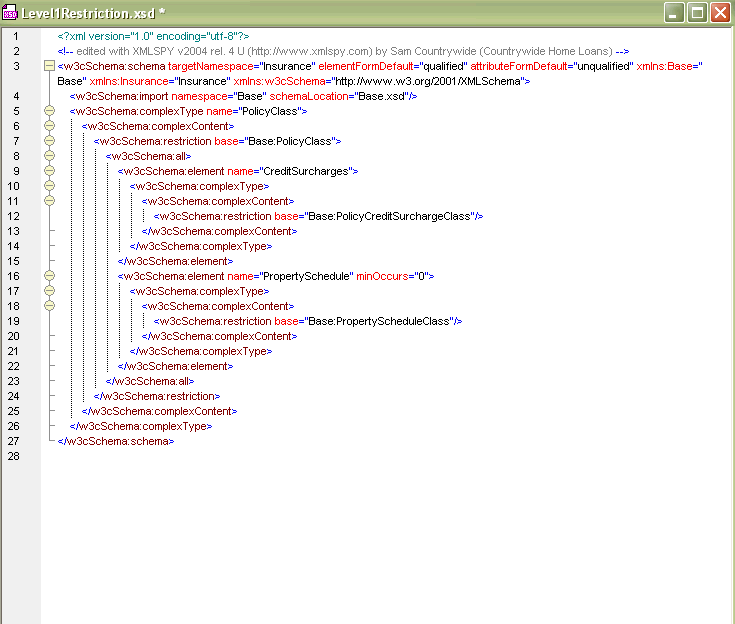Click targetNamespace attribute in schema tag
Image resolution: width=735 pixels, height=624 pixels.
click(x=242, y=66)
